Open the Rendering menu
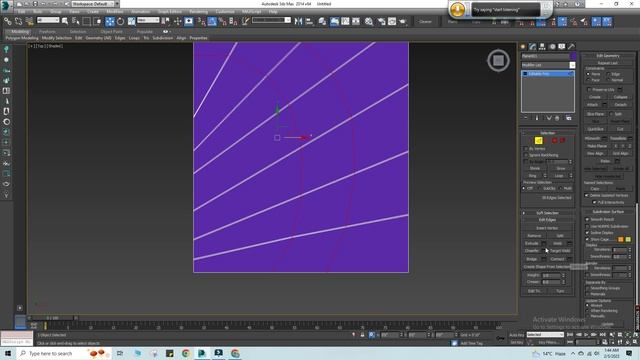This screenshot has height=360, width=640. (x=198, y=12)
